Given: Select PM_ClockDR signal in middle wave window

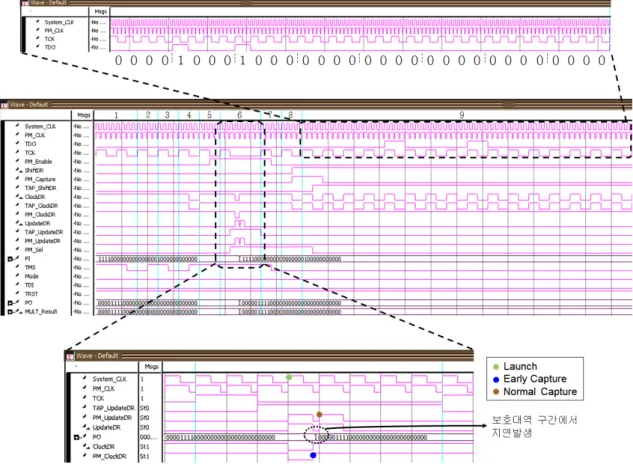Looking at the screenshot, I should (x=40, y=215).
